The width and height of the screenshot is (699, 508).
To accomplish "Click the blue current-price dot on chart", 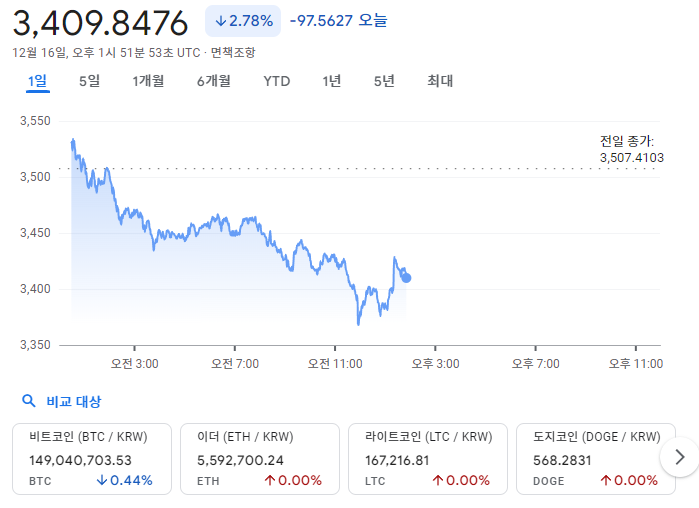I will [406, 278].
